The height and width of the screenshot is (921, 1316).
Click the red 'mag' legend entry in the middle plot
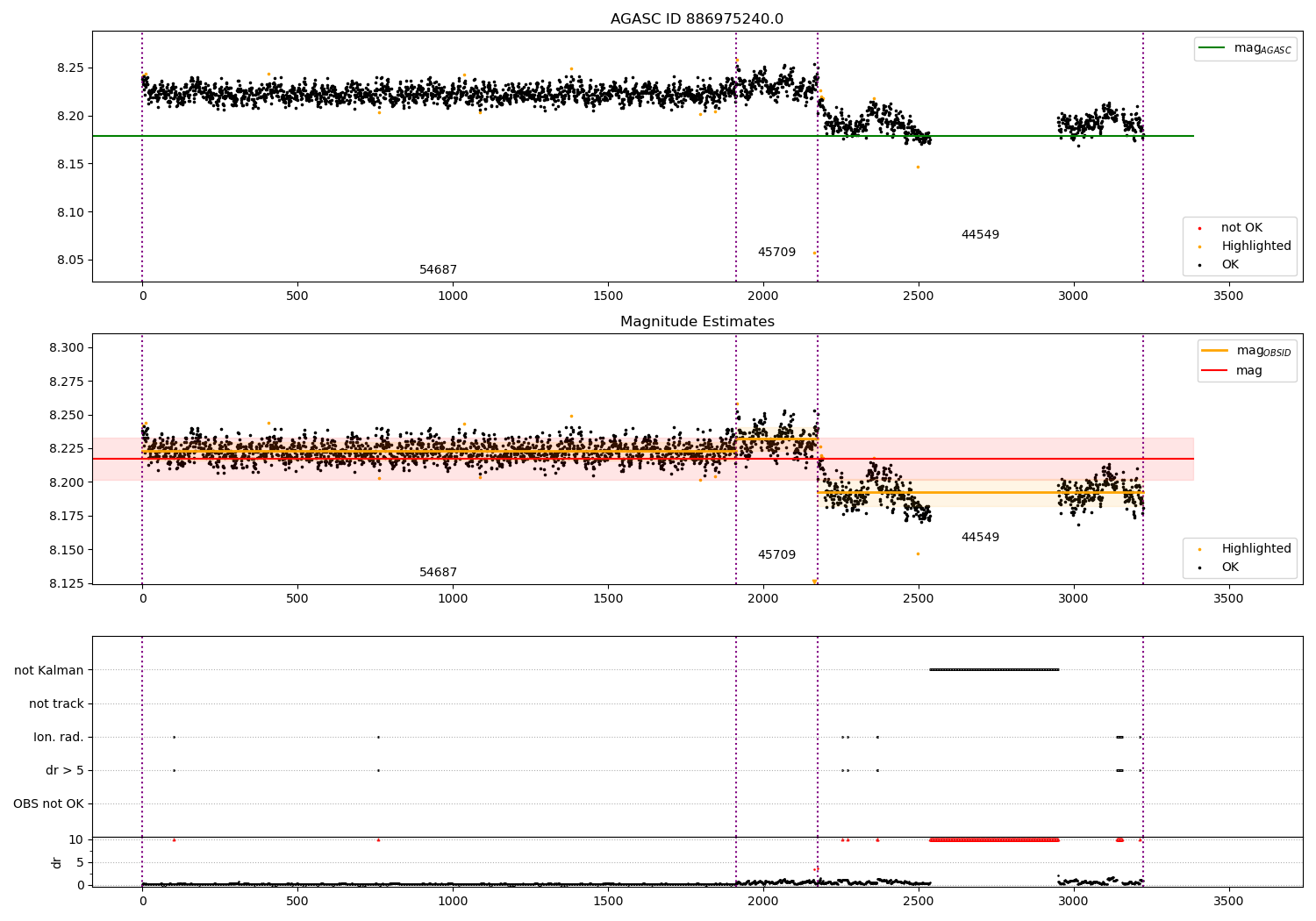pyautogui.click(x=1233, y=371)
